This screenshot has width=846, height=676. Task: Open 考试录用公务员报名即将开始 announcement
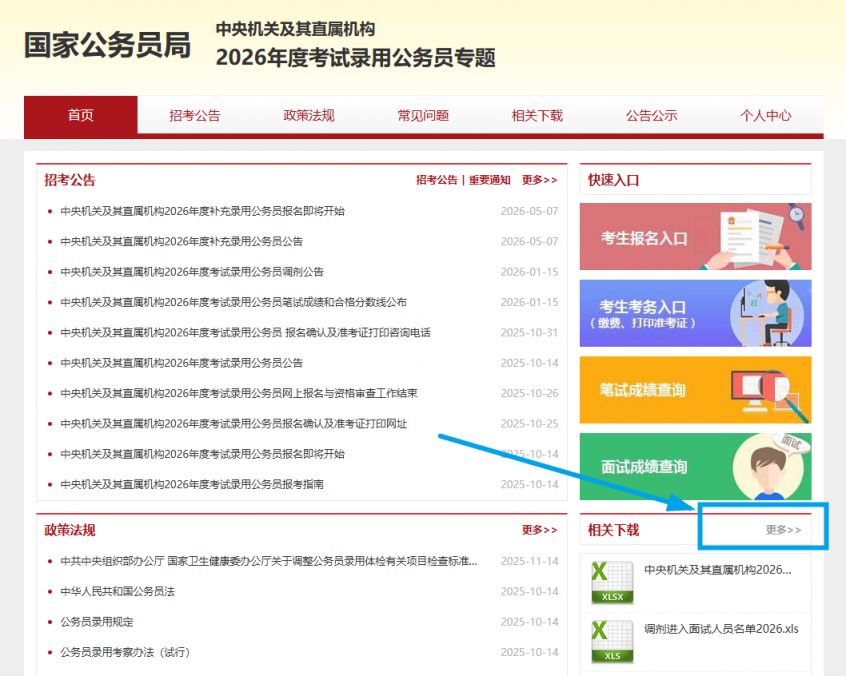tap(202, 454)
